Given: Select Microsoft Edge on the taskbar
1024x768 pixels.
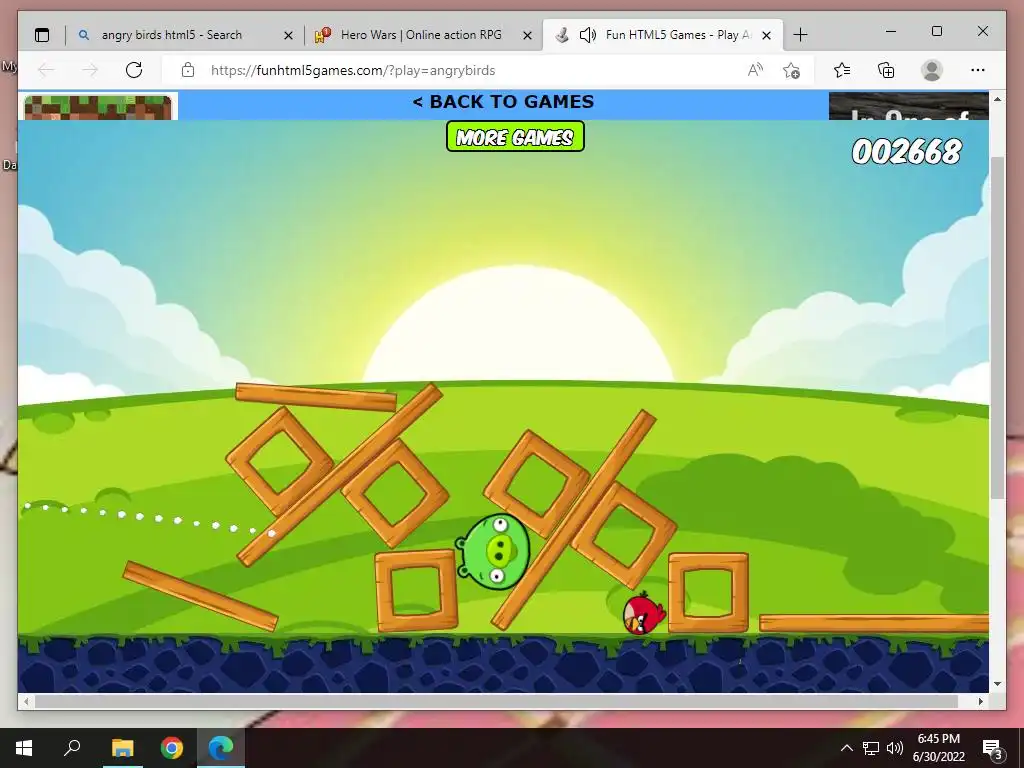Looking at the screenshot, I should point(221,748).
